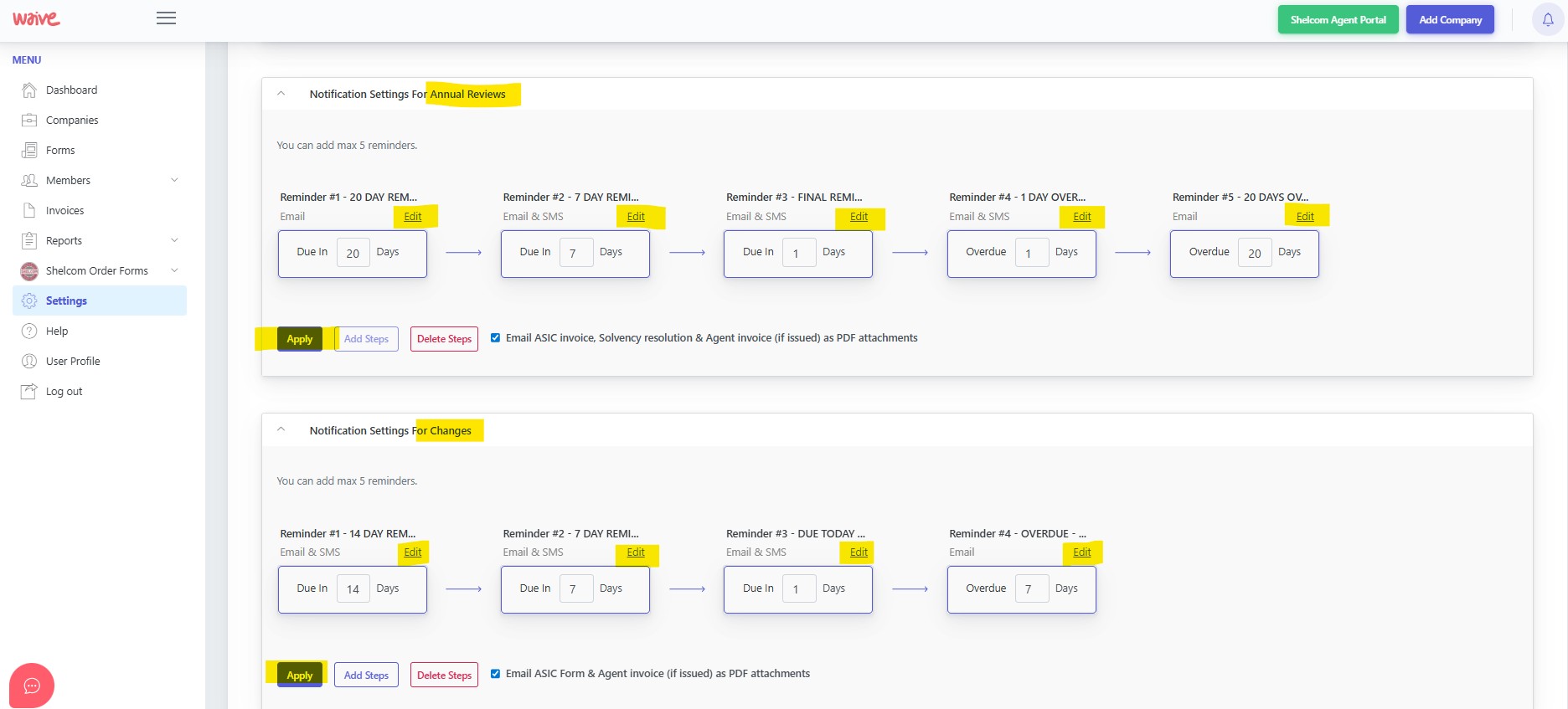This screenshot has height=709, width=1568.
Task: Open the red chat bubble widget
Action: (32, 686)
